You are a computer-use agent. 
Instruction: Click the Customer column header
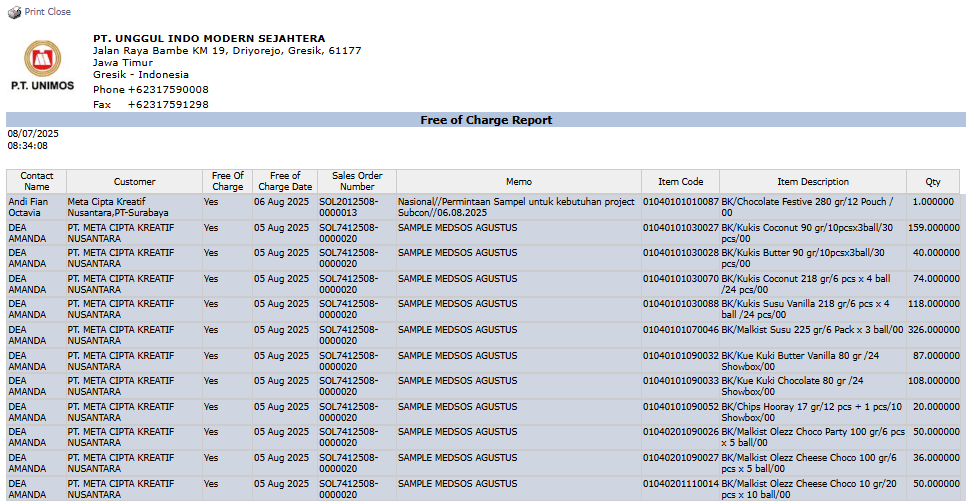coord(134,182)
